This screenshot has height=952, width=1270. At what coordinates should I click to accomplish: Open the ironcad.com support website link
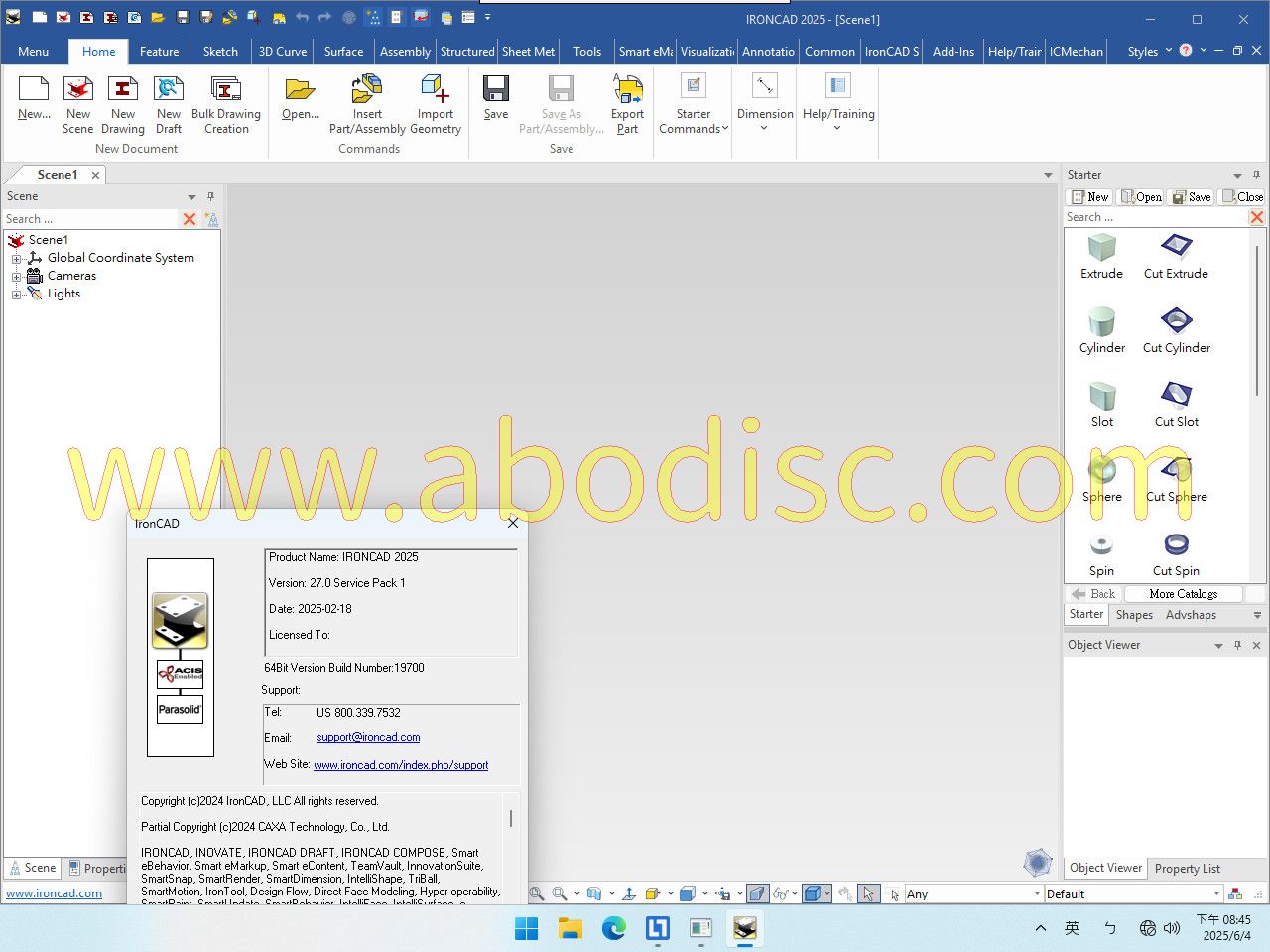[401, 765]
